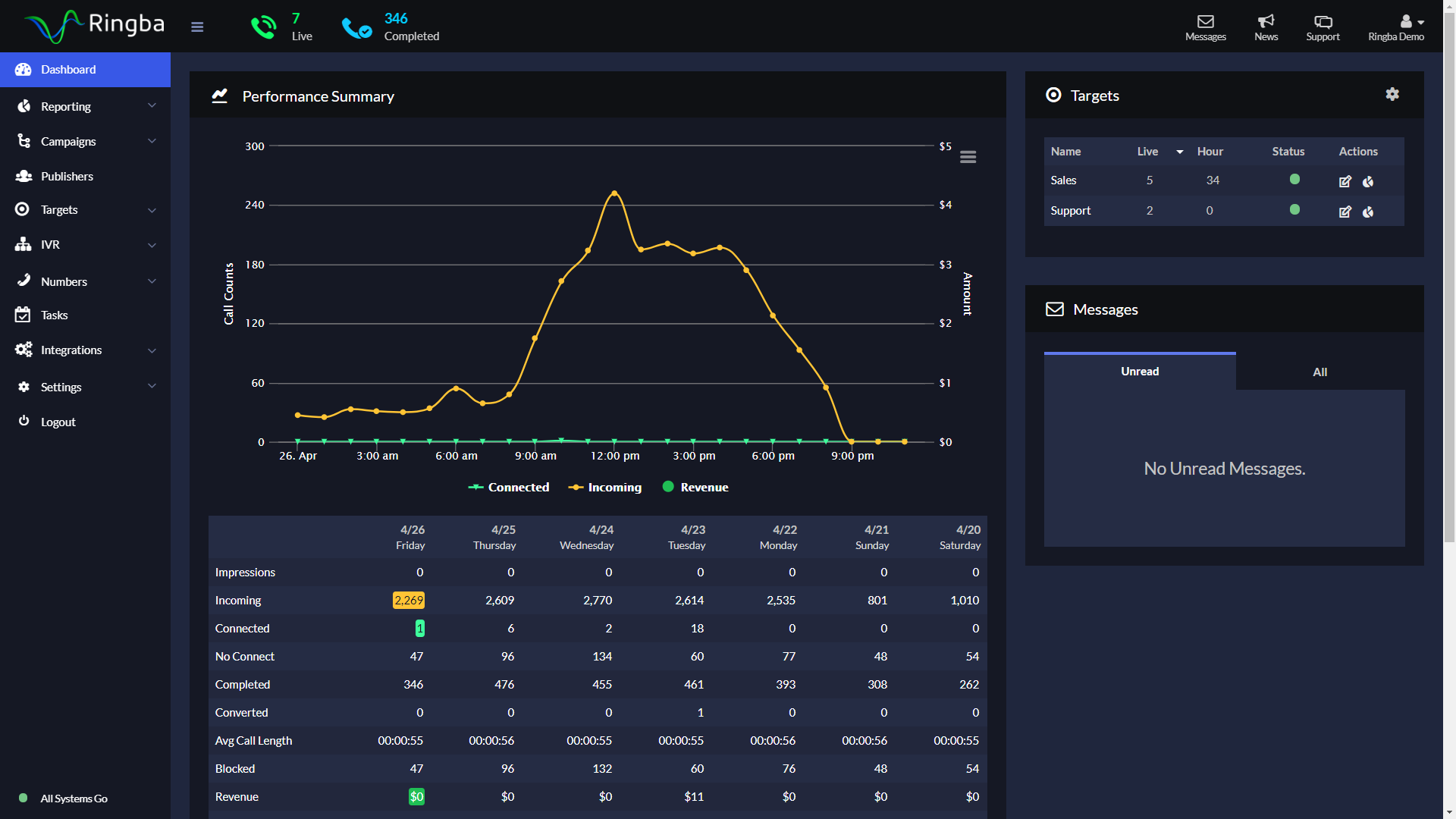This screenshot has width=1456, height=819.
Task: Click the Live calls phone icon
Action: (264, 27)
